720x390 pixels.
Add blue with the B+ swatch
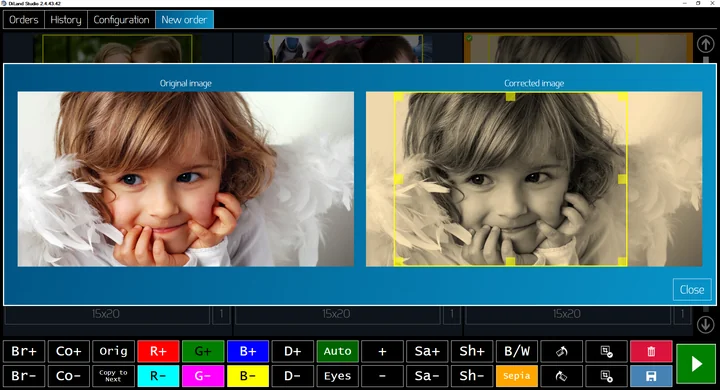click(248, 351)
